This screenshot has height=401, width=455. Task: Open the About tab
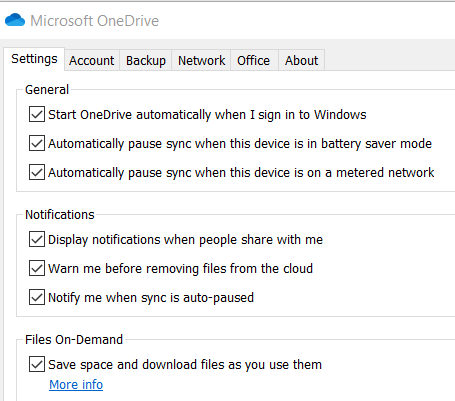click(301, 61)
